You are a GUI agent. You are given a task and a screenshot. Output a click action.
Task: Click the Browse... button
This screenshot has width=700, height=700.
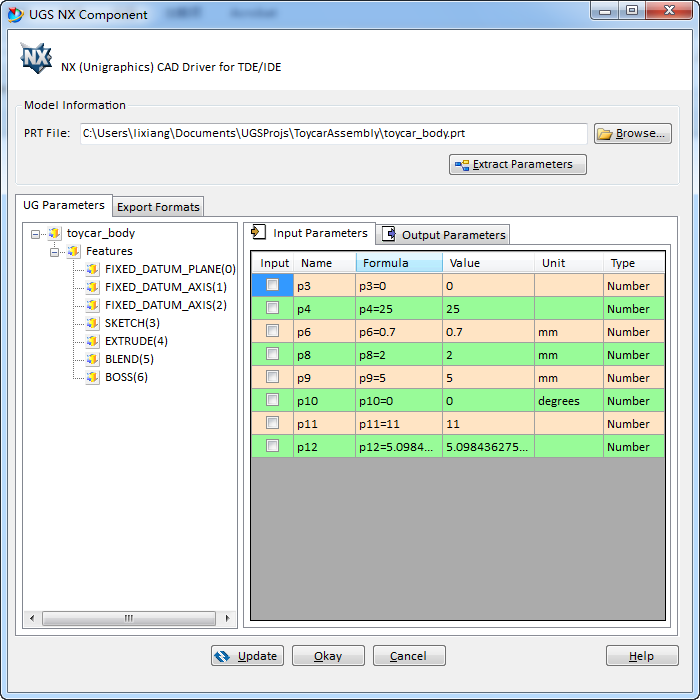[633, 133]
